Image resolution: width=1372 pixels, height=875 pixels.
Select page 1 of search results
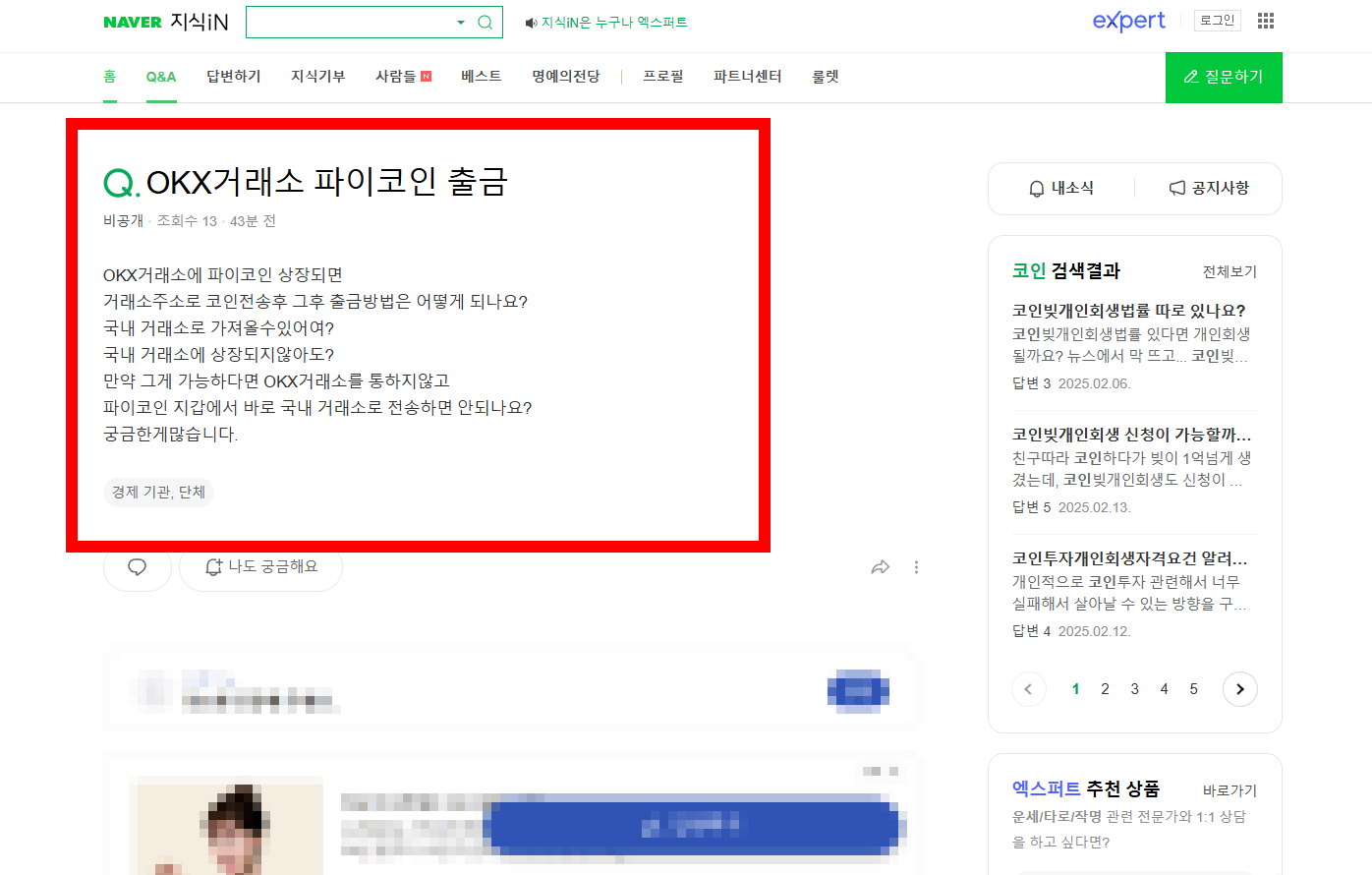pos(1075,689)
